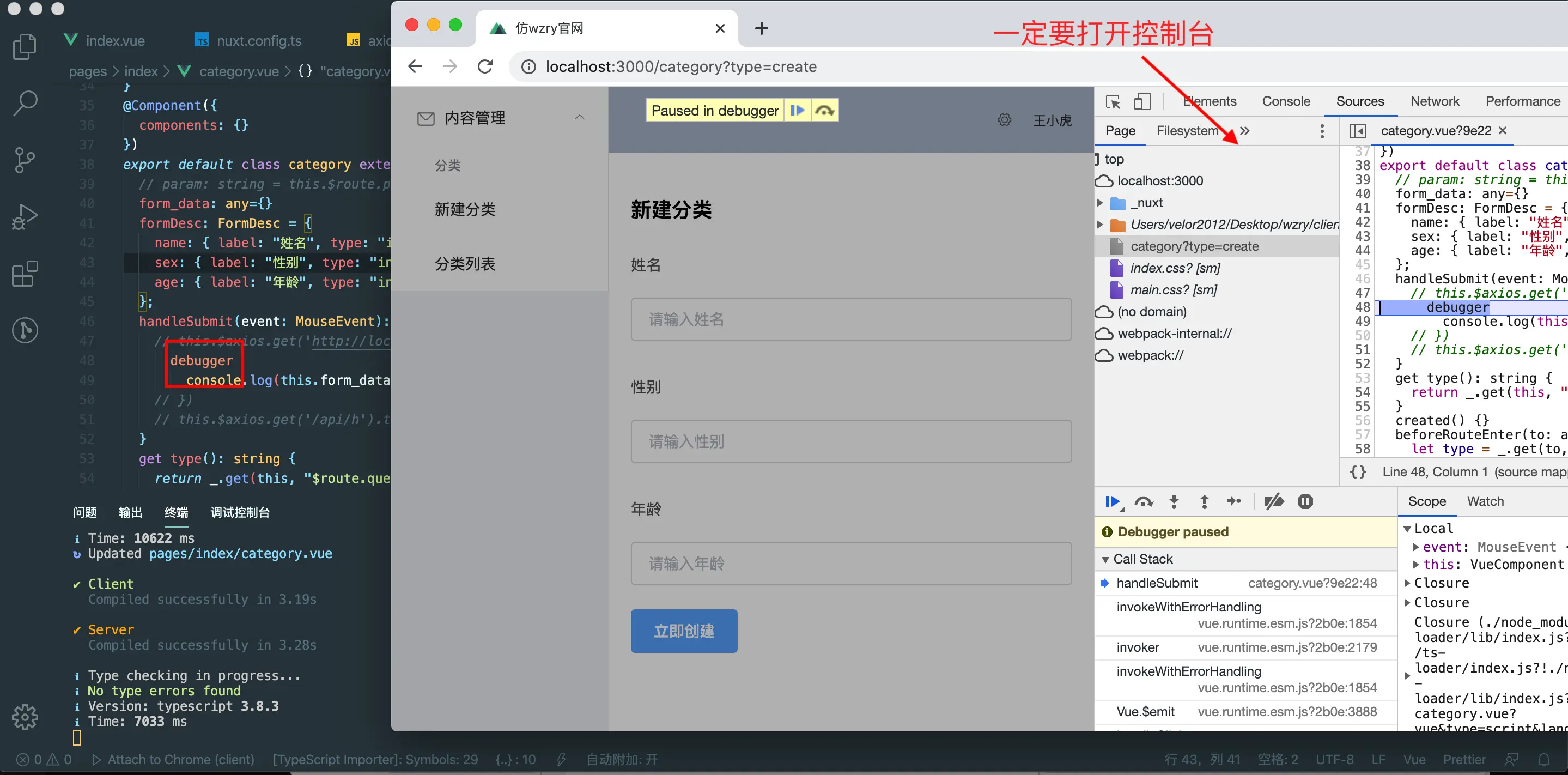Click Step into next function call icon
Viewport: 1568px width, 775px height.
[x=1174, y=501]
